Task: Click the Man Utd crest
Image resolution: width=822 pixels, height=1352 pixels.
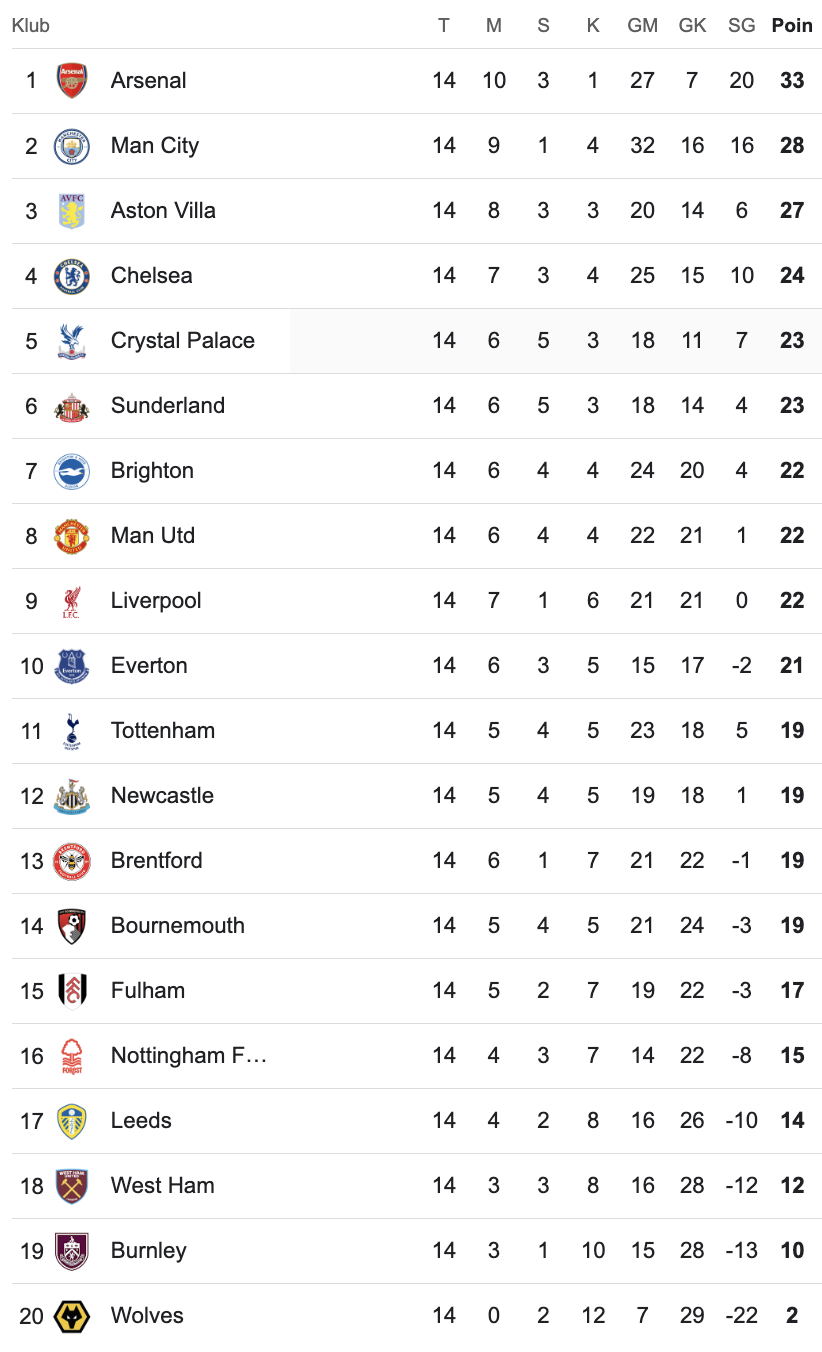Action: (x=72, y=536)
